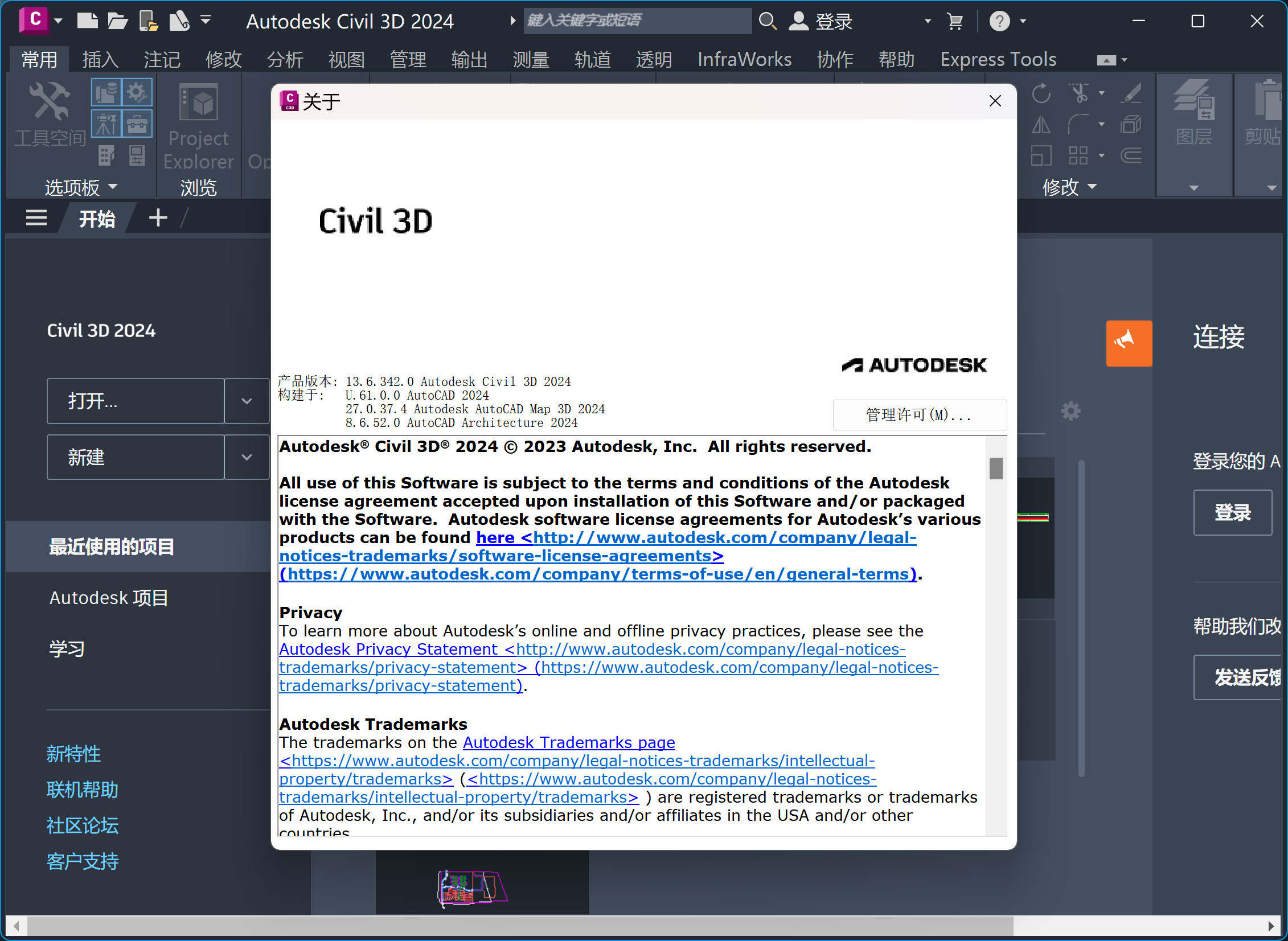Image resolution: width=1288 pixels, height=941 pixels.
Task: Toggle the Settings tab gear icon in palettes
Action: click(x=137, y=92)
